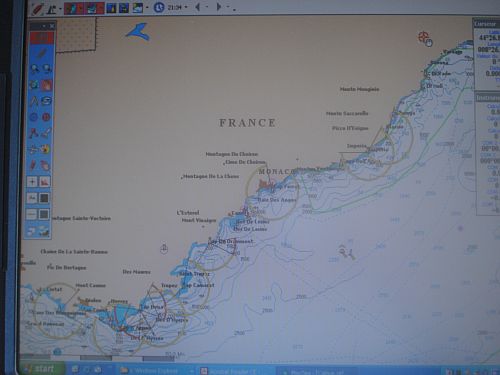Click the anchor symbol on the chart

tap(164, 248)
